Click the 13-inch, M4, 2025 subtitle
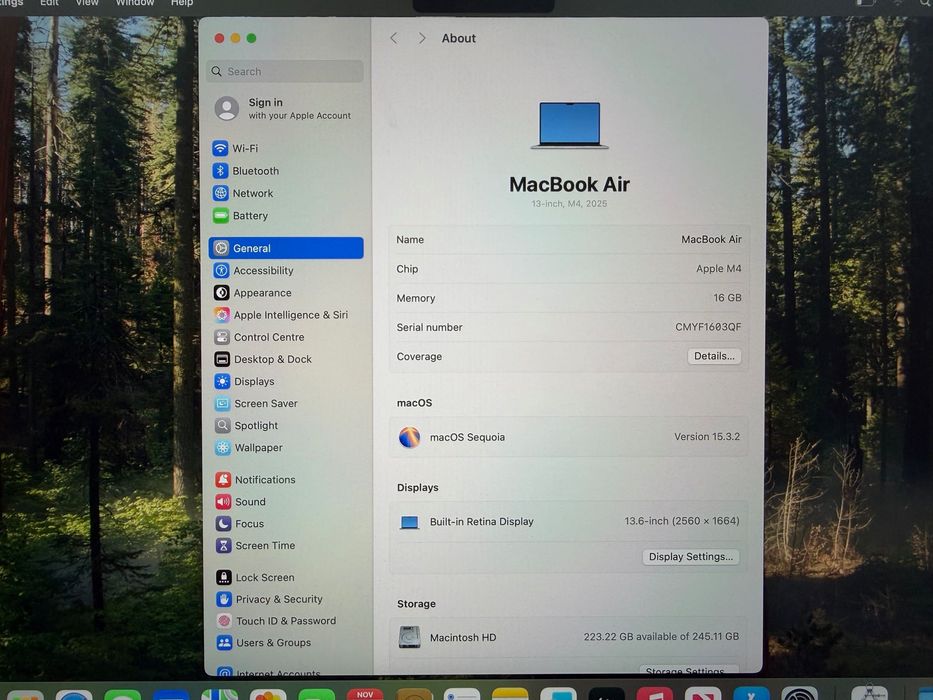Screen dimensions: 933x700 (x=569, y=204)
